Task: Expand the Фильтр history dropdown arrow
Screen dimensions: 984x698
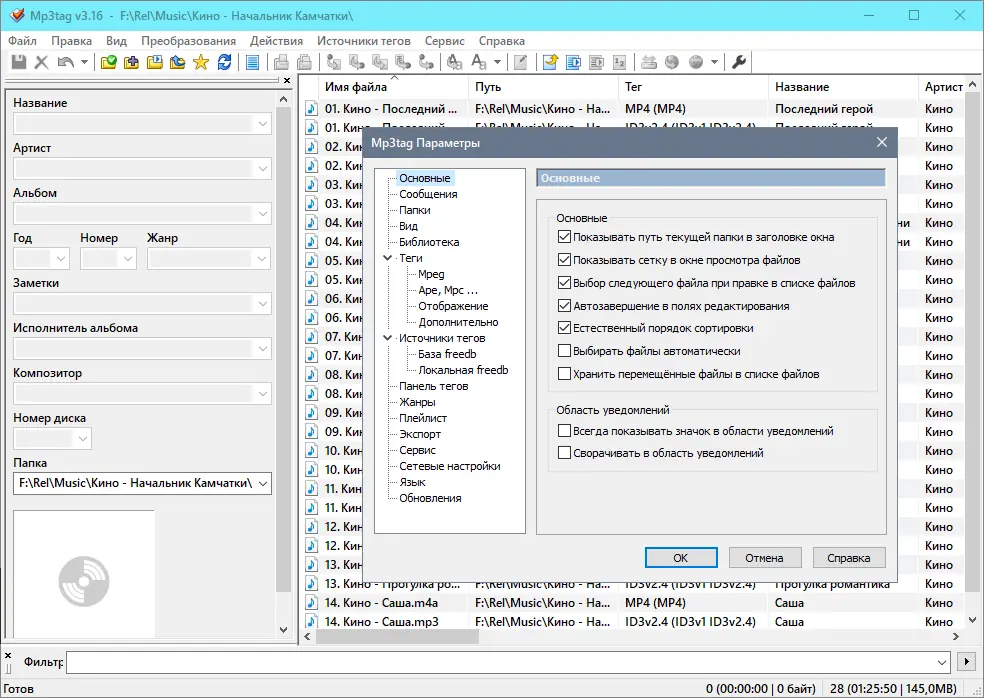Action: click(x=941, y=662)
